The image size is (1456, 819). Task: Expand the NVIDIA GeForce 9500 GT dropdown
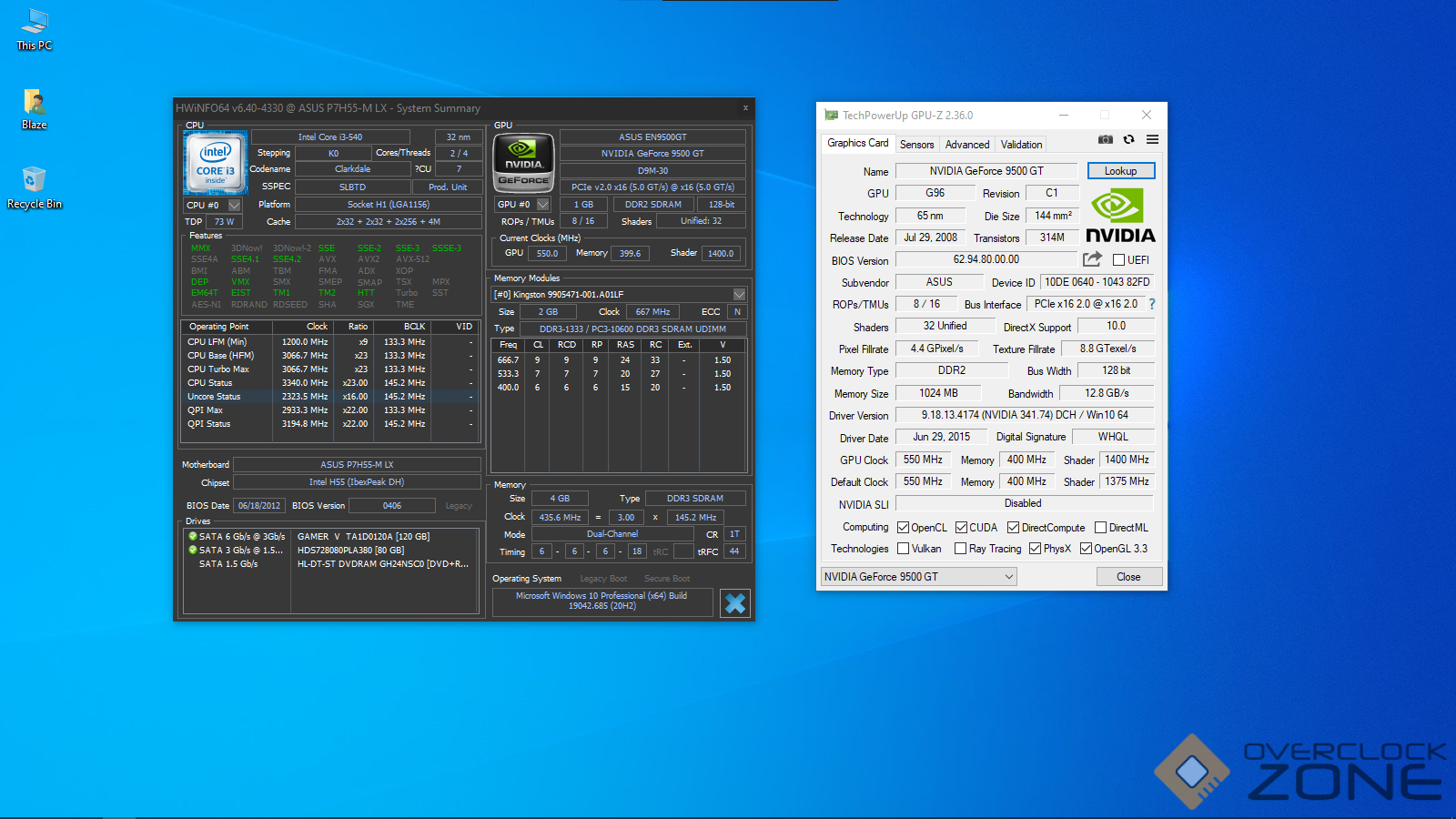tap(918, 577)
